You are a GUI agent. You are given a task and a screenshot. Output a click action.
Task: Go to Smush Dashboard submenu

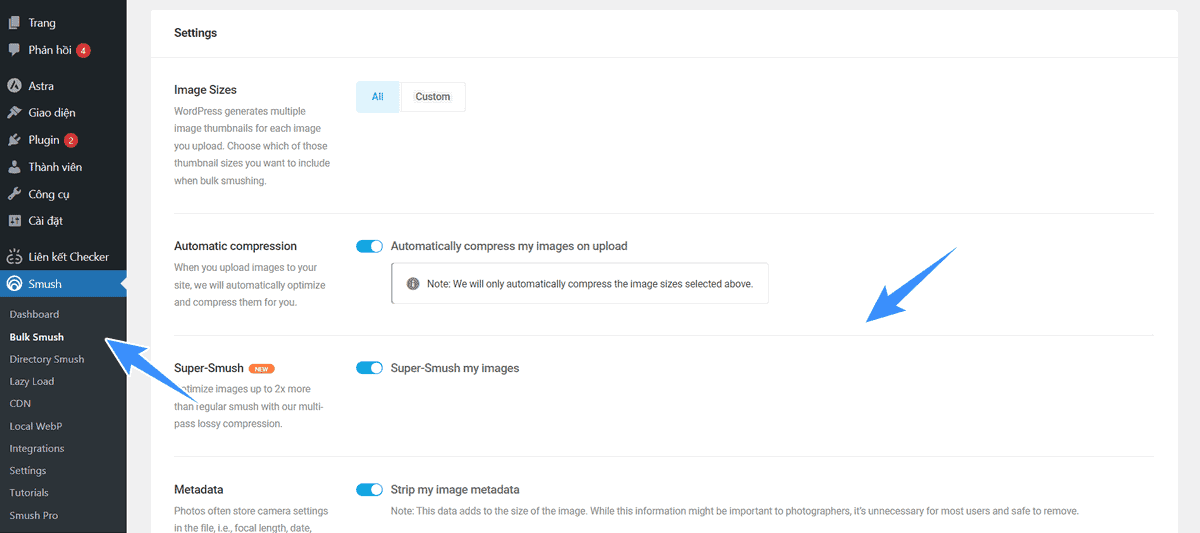pos(34,314)
